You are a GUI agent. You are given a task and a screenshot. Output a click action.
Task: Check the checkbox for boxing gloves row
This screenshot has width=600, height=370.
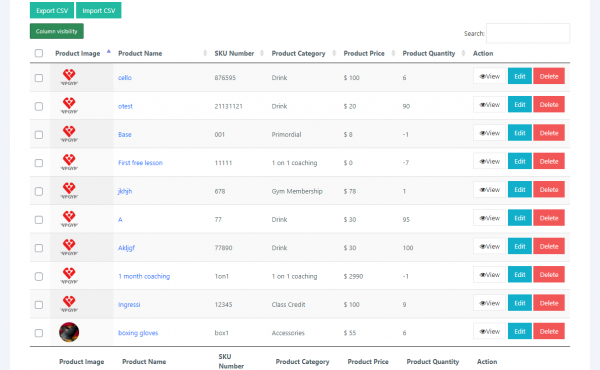(39, 333)
